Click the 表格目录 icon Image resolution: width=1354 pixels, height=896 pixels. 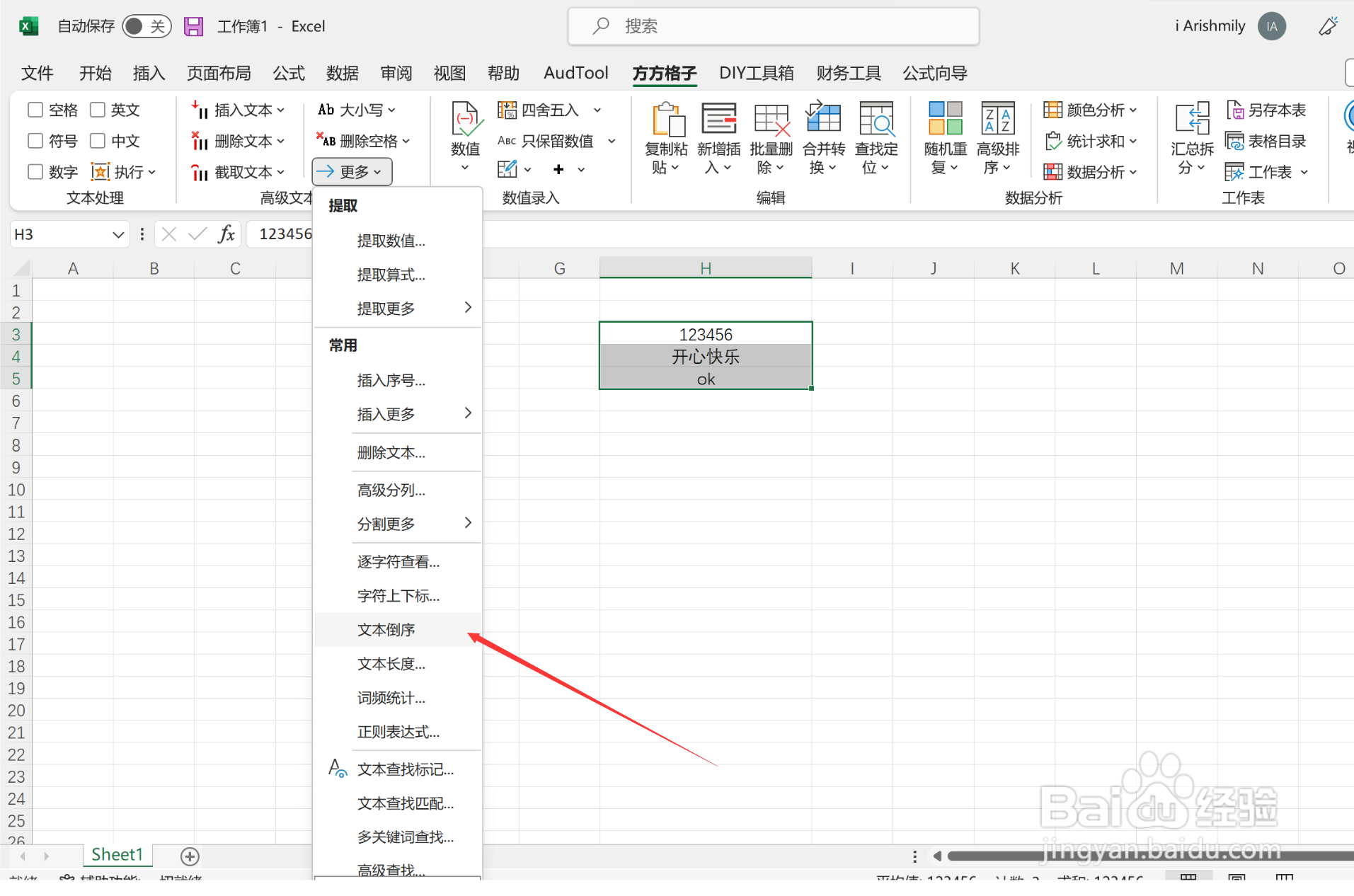pos(1235,141)
